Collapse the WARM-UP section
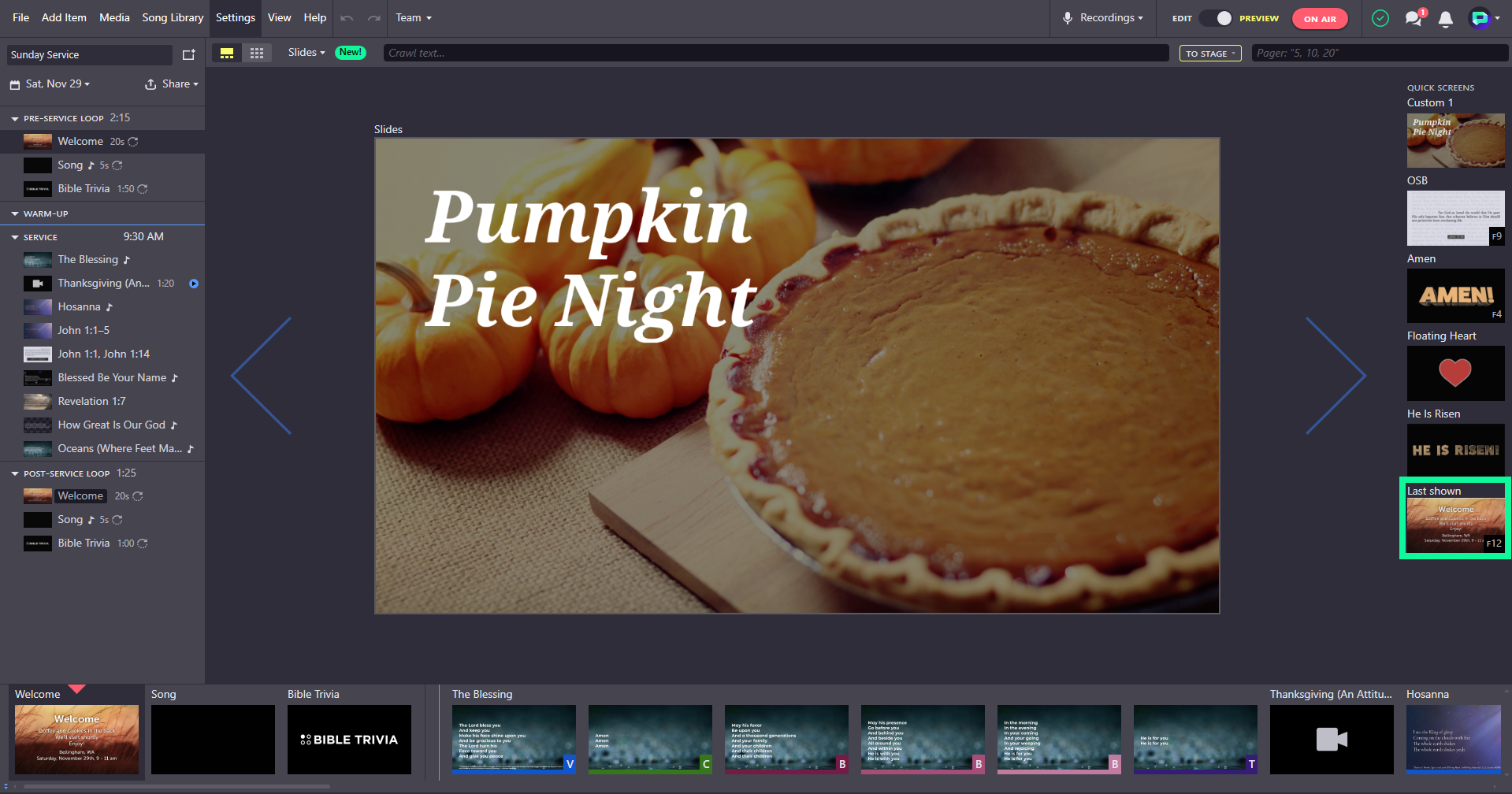Image resolution: width=1512 pixels, height=794 pixels. pyautogui.click(x=15, y=214)
